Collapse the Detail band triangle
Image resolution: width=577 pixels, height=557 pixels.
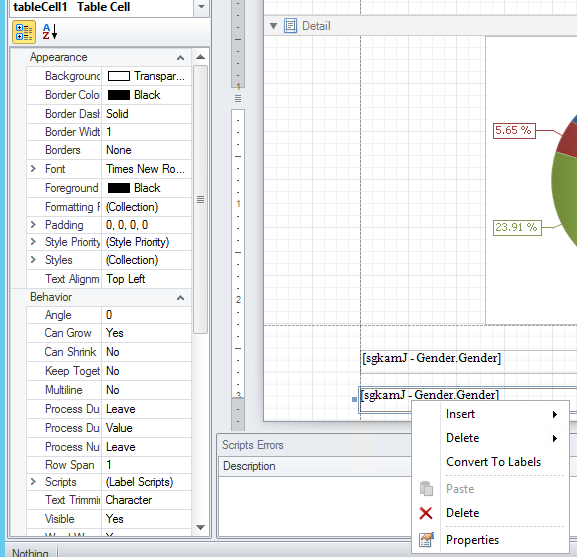point(273,26)
